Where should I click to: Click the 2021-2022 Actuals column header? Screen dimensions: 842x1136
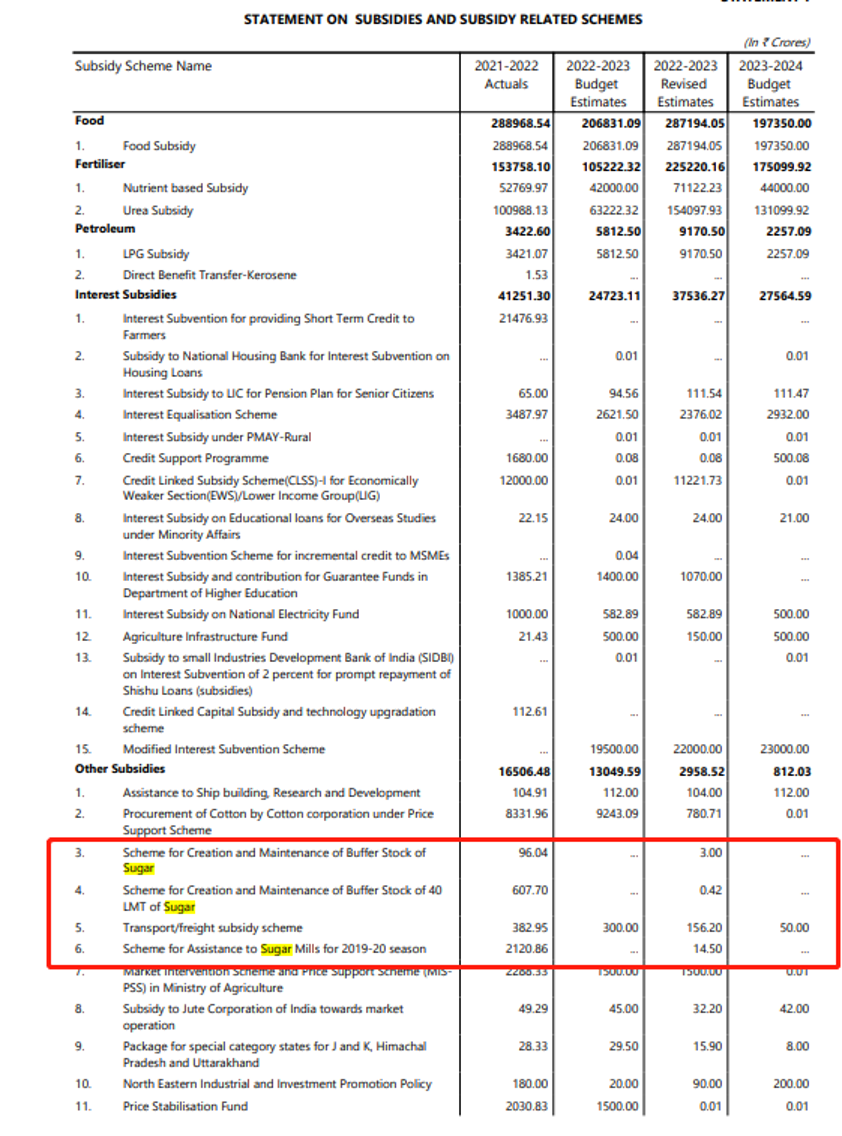pos(506,75)
